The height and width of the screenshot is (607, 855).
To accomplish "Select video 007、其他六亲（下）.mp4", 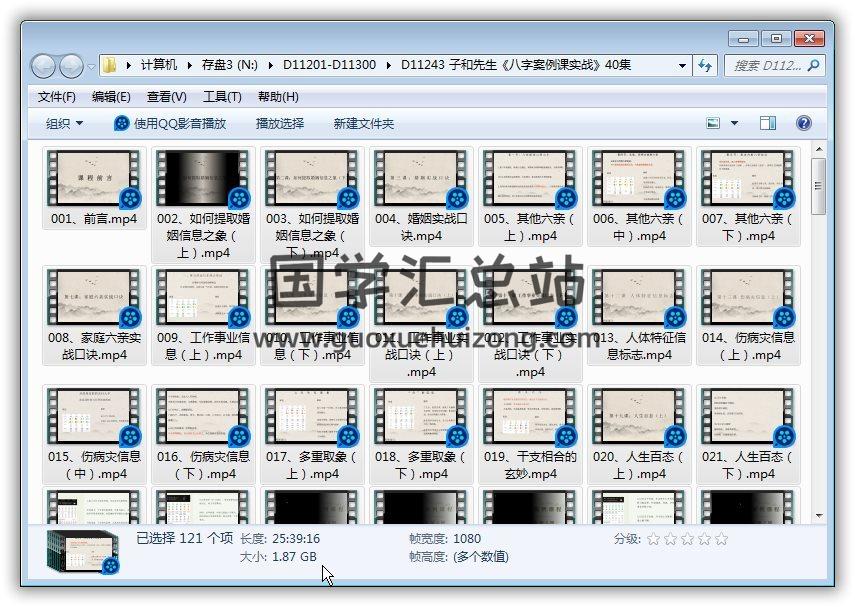I will pos(749,196).
